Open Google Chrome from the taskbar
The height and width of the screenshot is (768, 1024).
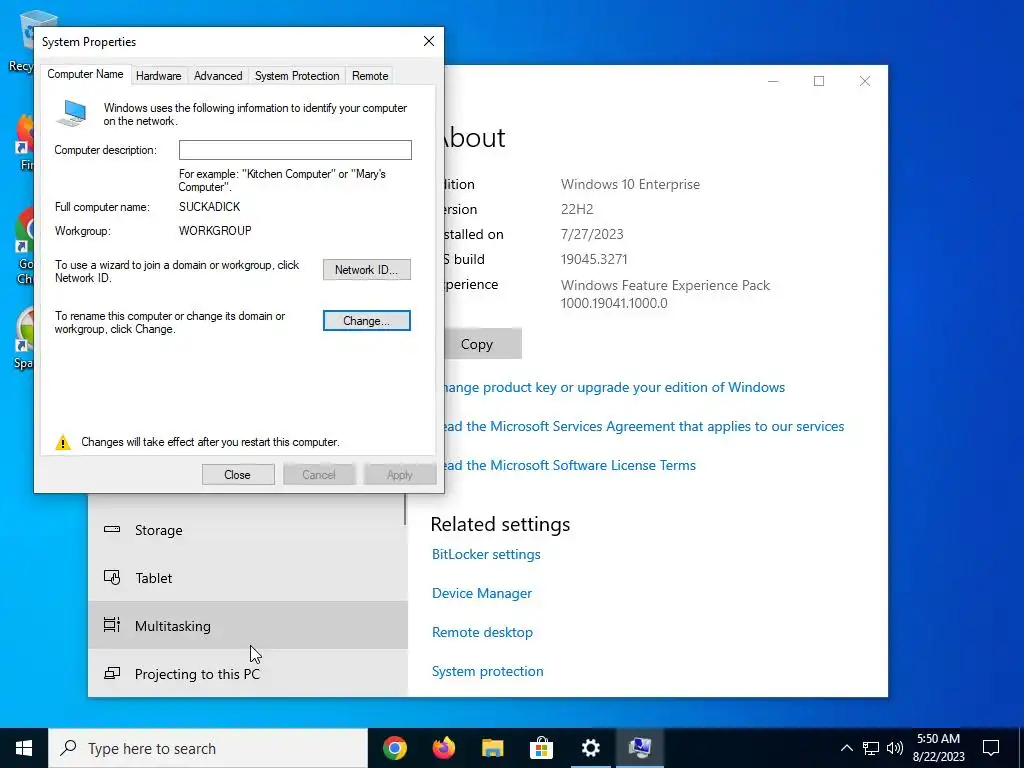pyautogui.click(x=395, y=748)
